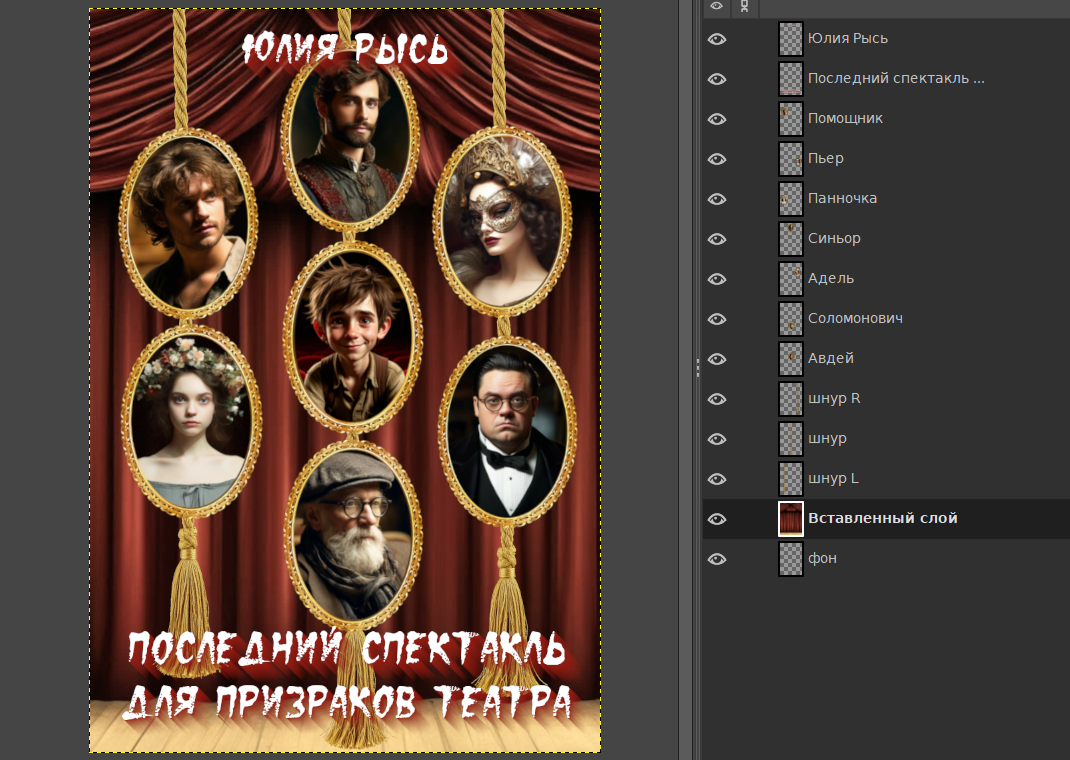Hide the Авдей layer
The image size is (1070, 760).
pos(717,359)
